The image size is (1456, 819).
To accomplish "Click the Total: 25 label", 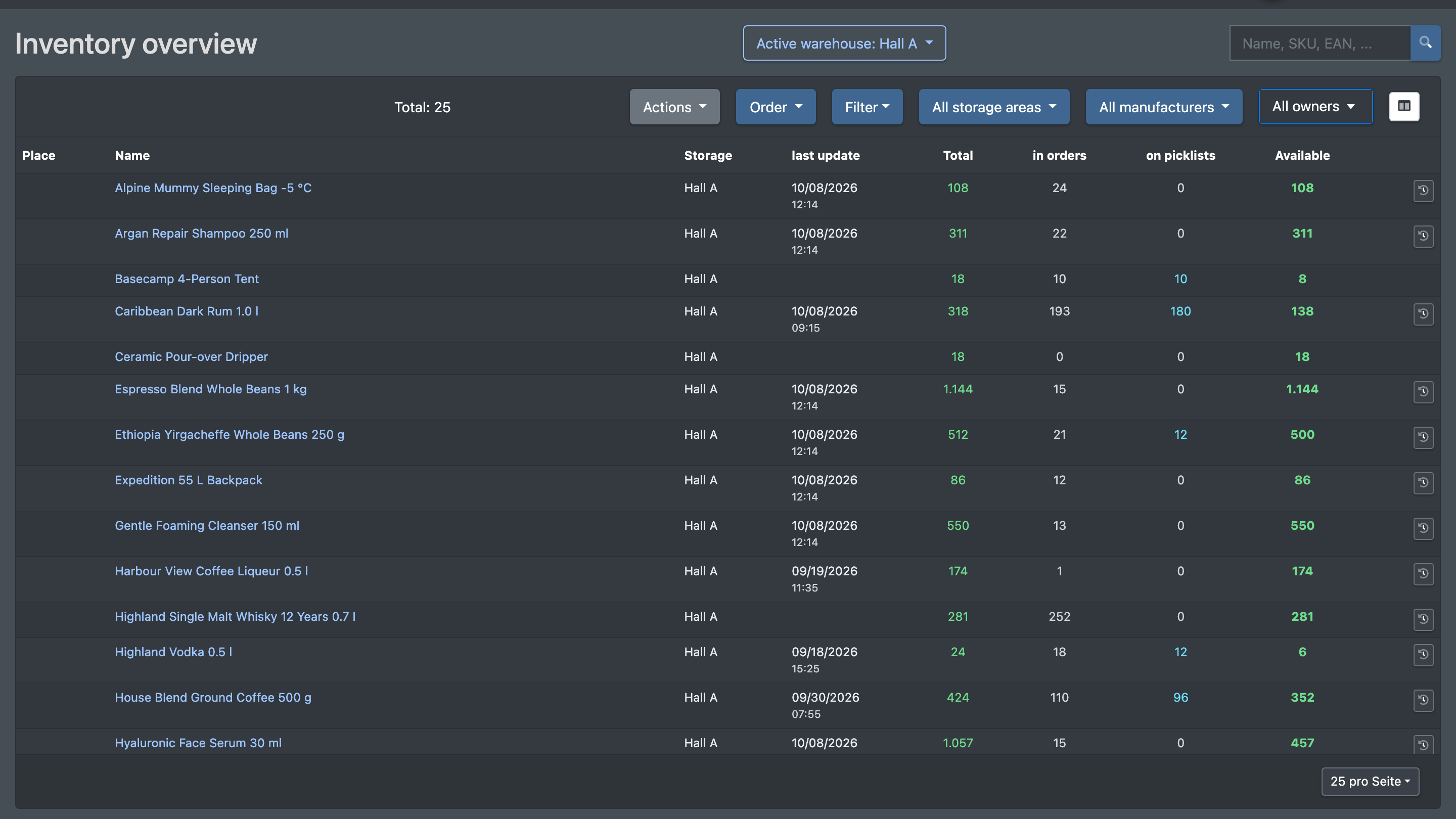I will click(422, 107).
